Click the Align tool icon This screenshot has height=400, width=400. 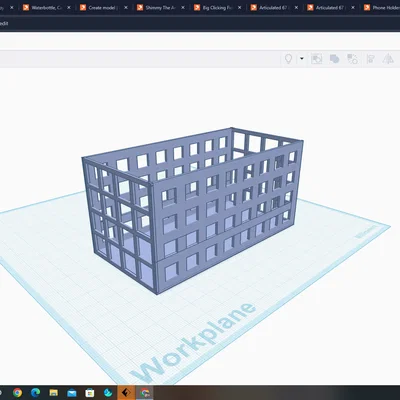pos(370,59)
